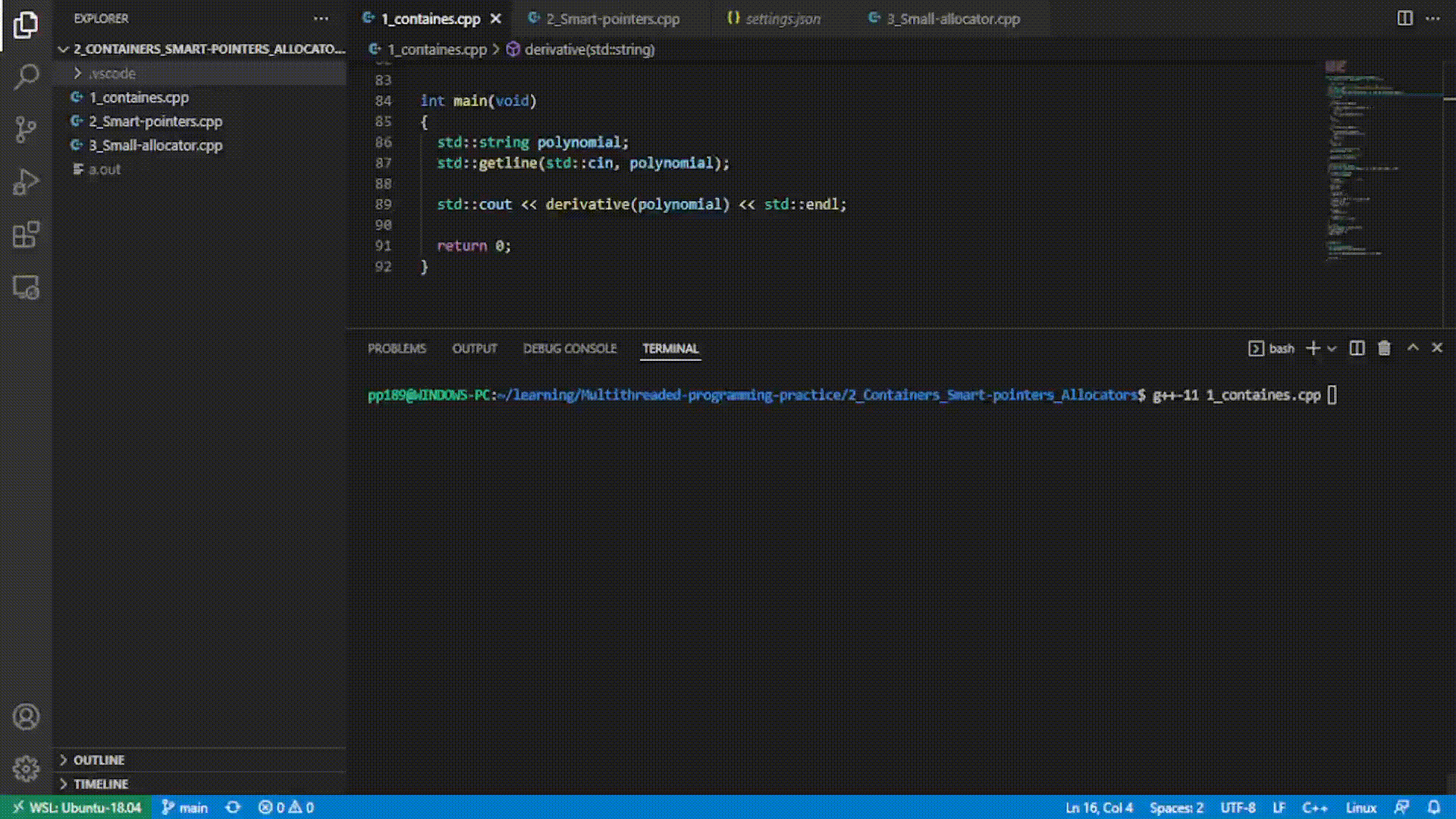
Task: Split the terminal panel
Action: tap(1357, 348)
